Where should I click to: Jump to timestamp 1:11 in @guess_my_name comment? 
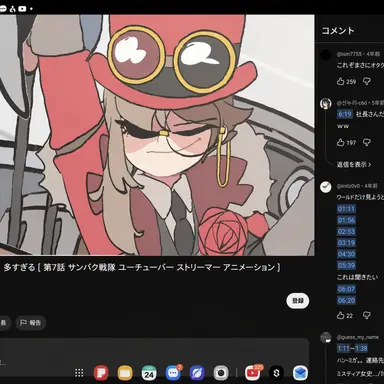pos(343,349)
